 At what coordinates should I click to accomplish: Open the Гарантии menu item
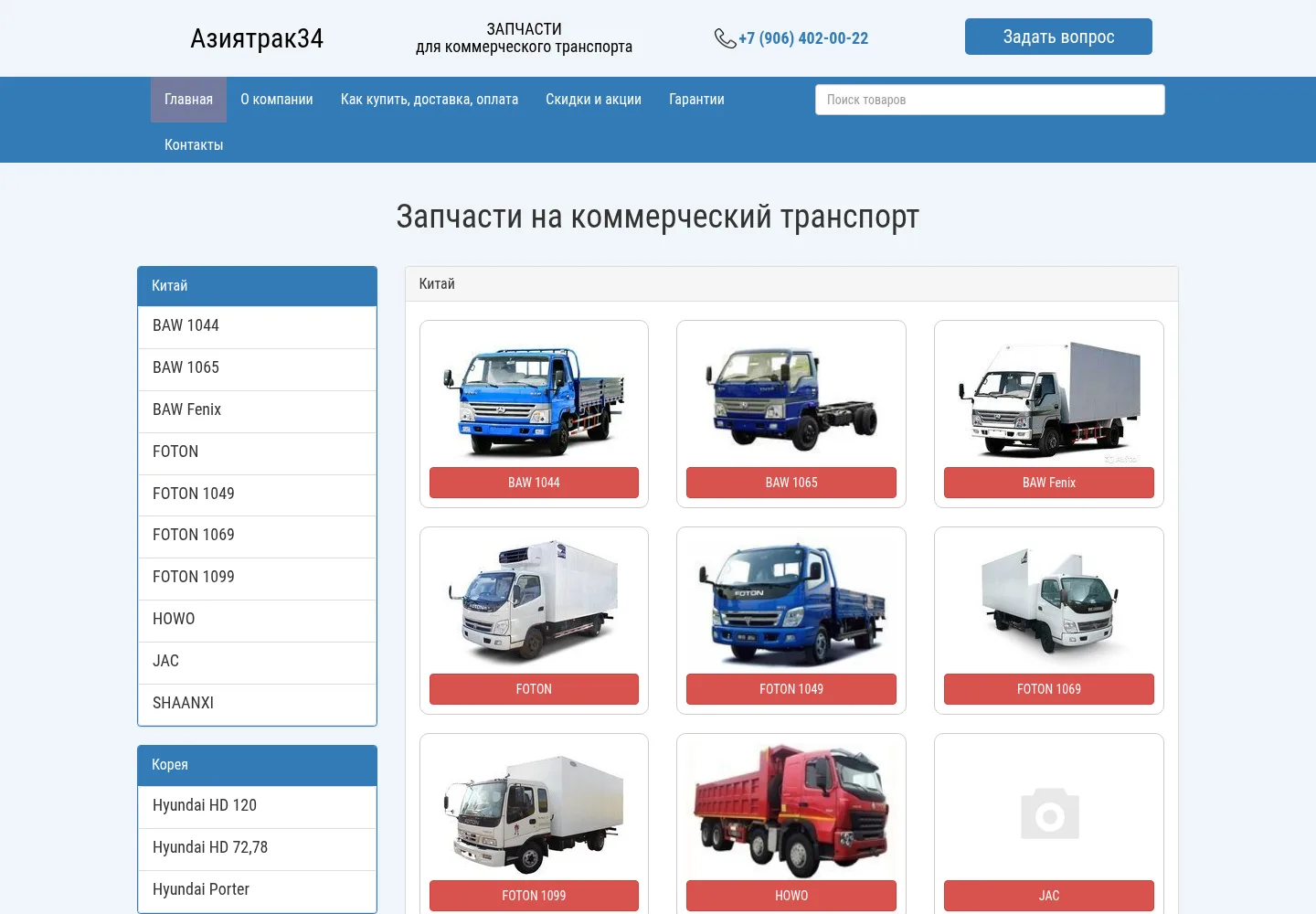[x=696, y=100]
